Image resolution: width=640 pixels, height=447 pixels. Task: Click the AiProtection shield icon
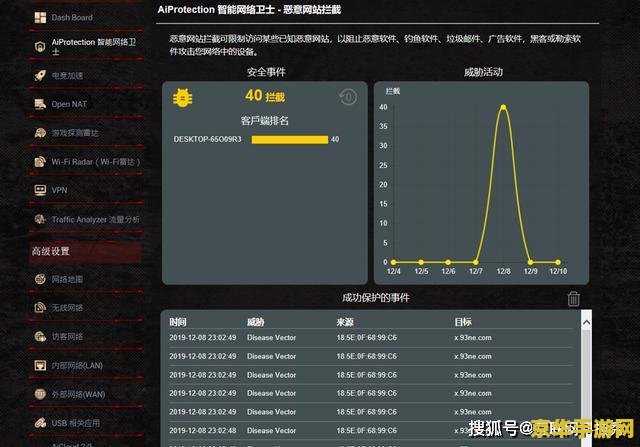point(40,47)
